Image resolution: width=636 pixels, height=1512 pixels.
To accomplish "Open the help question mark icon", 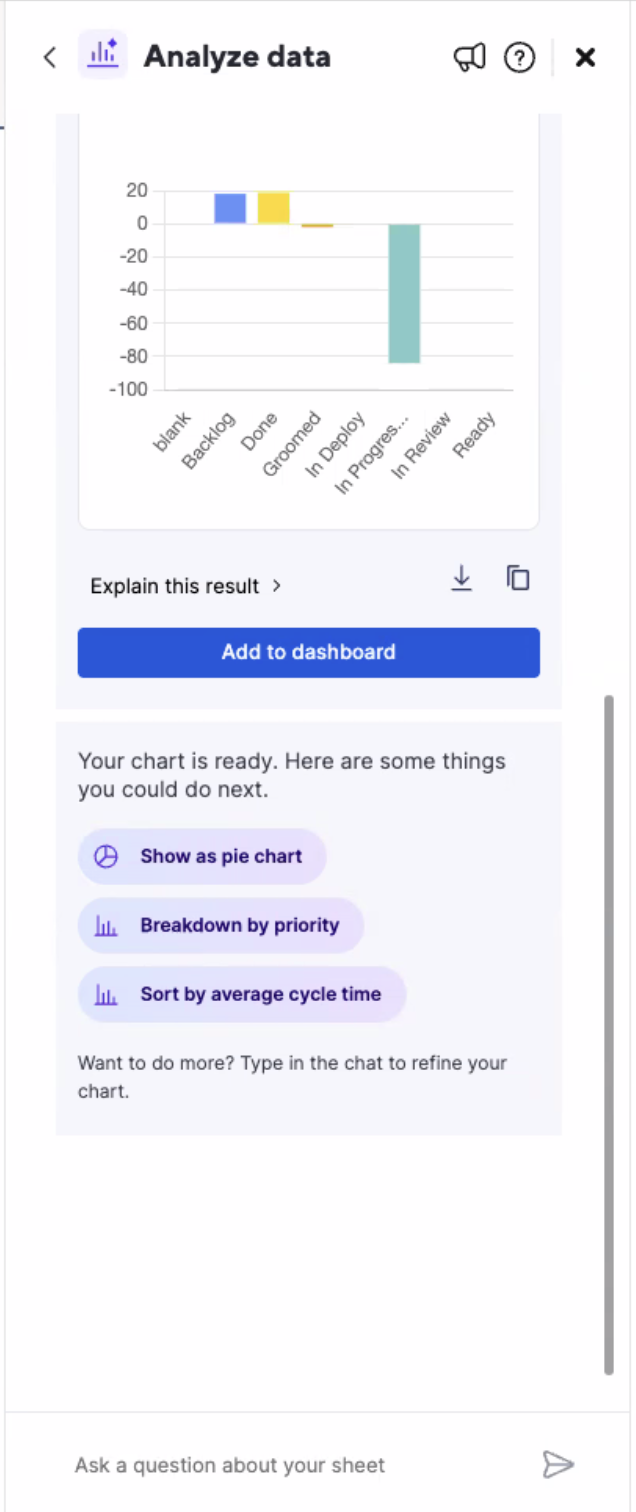I will click(519, 57).
